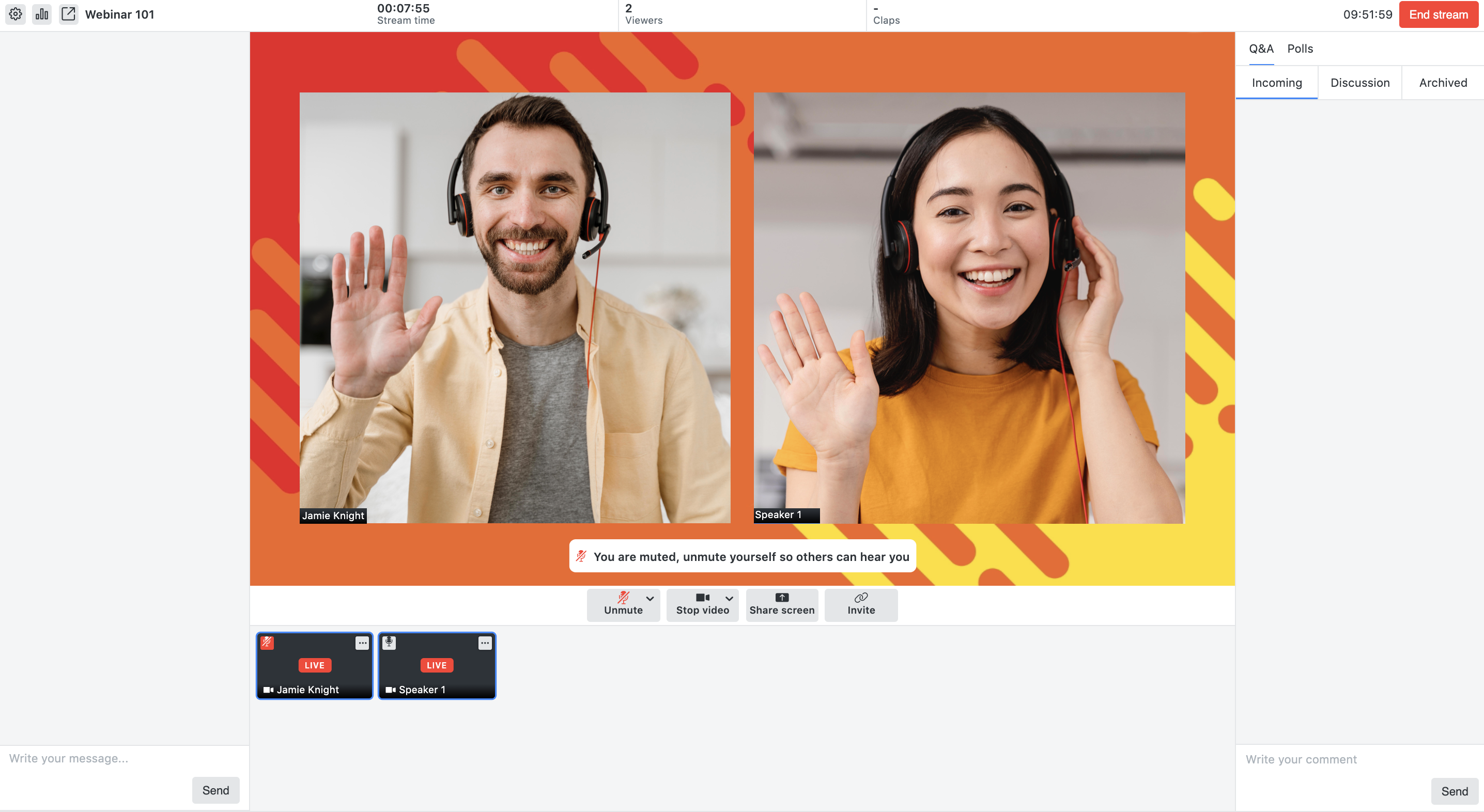1484x812 pixels.
Task: Select the Incoming questions tab
Action: 1276,82
